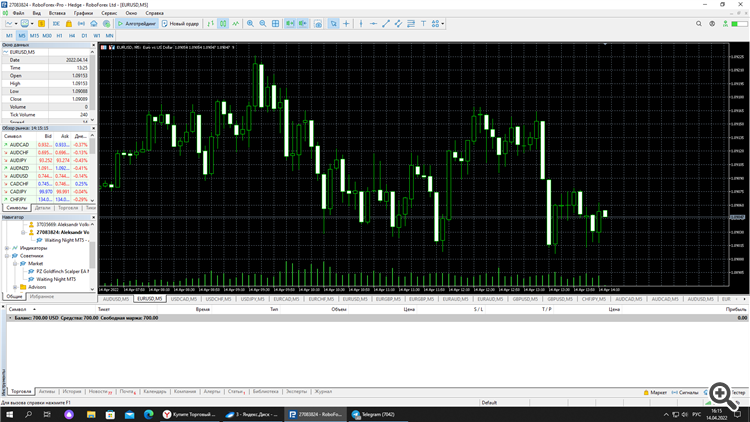The image size is (750, 422).
Task: Insert a text label tool
Action: coord(423,23)
